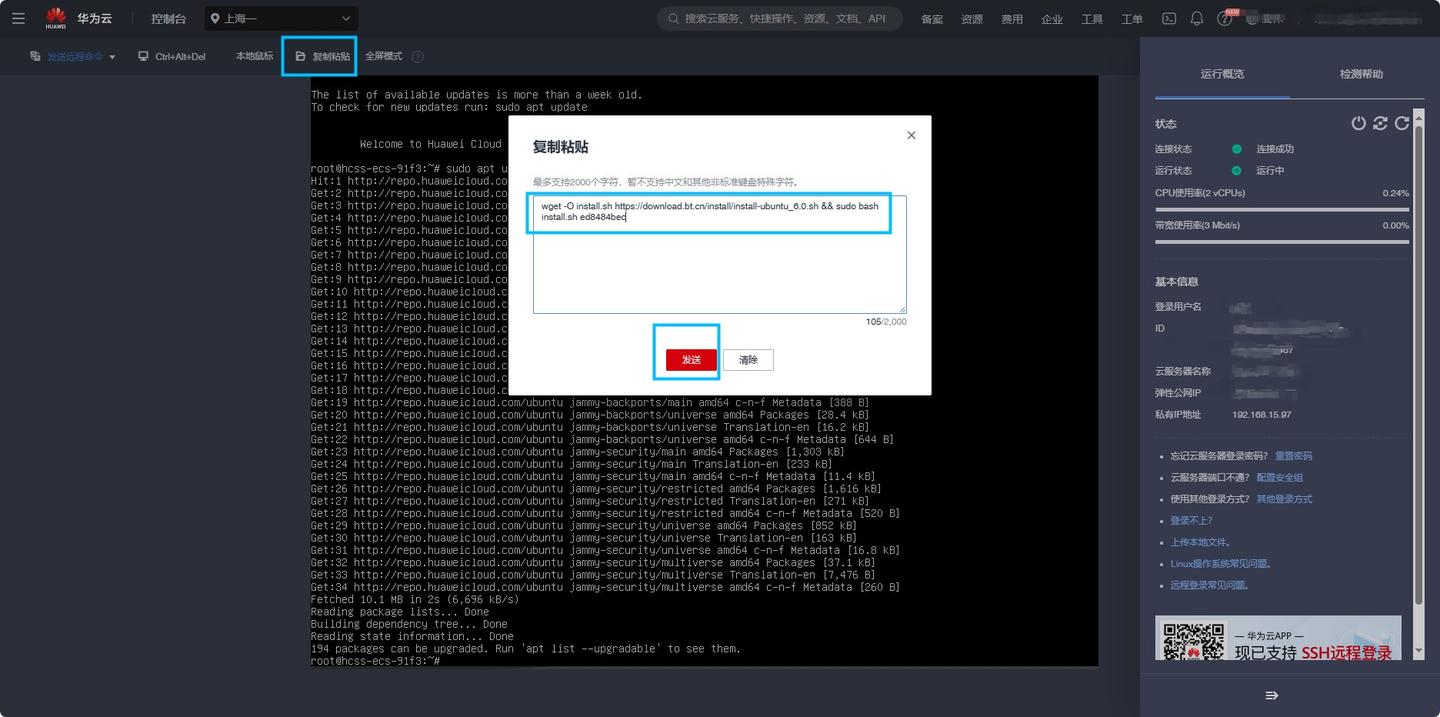Image resolution: width=1440 pixels, height=717 pixels.
Task: Collapse the side panel with arrow icon
Action: pyautogui.click(x=1272, y=695)
